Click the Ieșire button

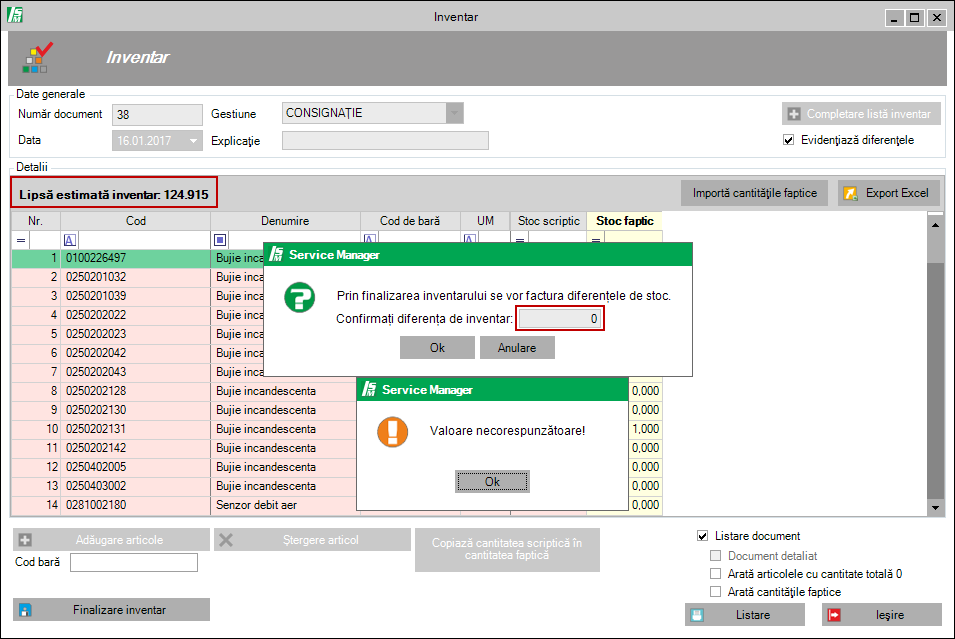click(x=882, y=615)
